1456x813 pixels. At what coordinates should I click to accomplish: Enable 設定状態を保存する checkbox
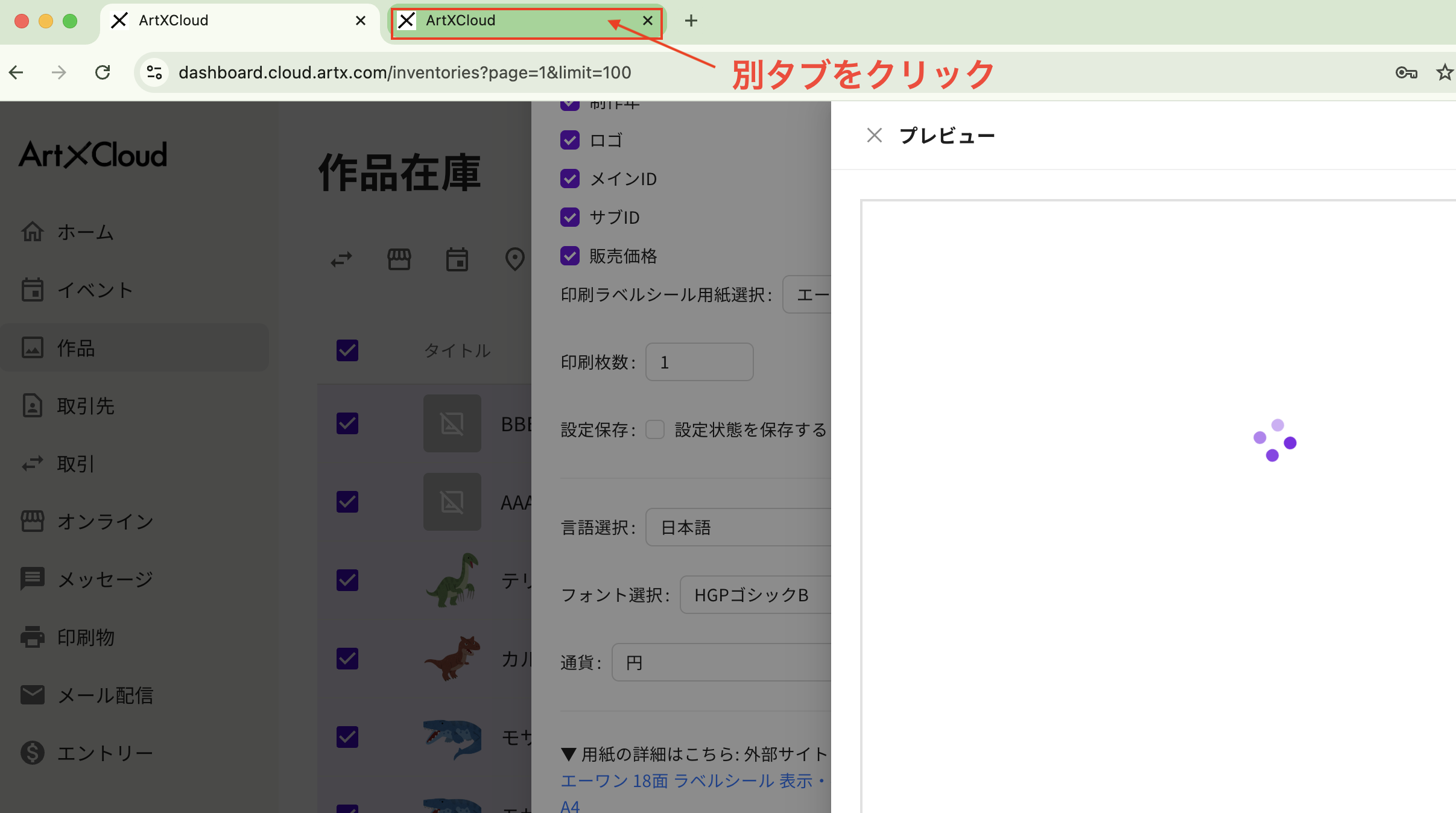[x=654, y=429]
